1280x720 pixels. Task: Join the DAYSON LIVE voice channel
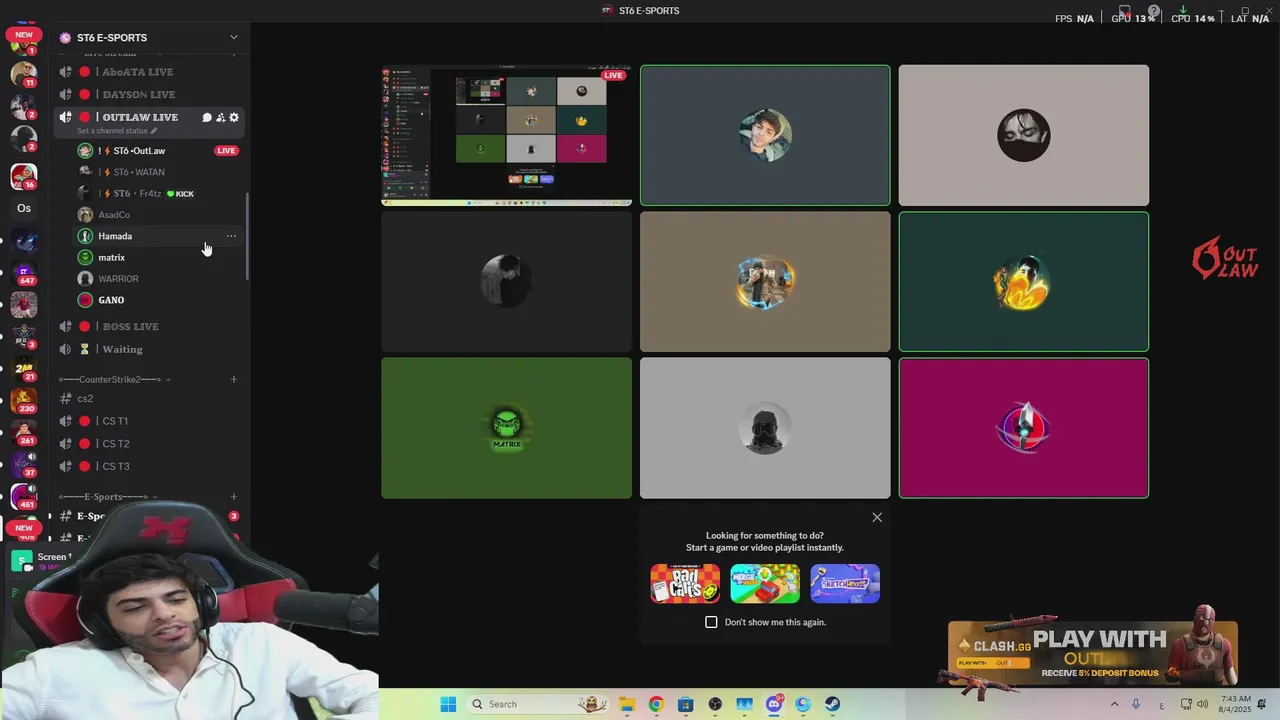150,94
